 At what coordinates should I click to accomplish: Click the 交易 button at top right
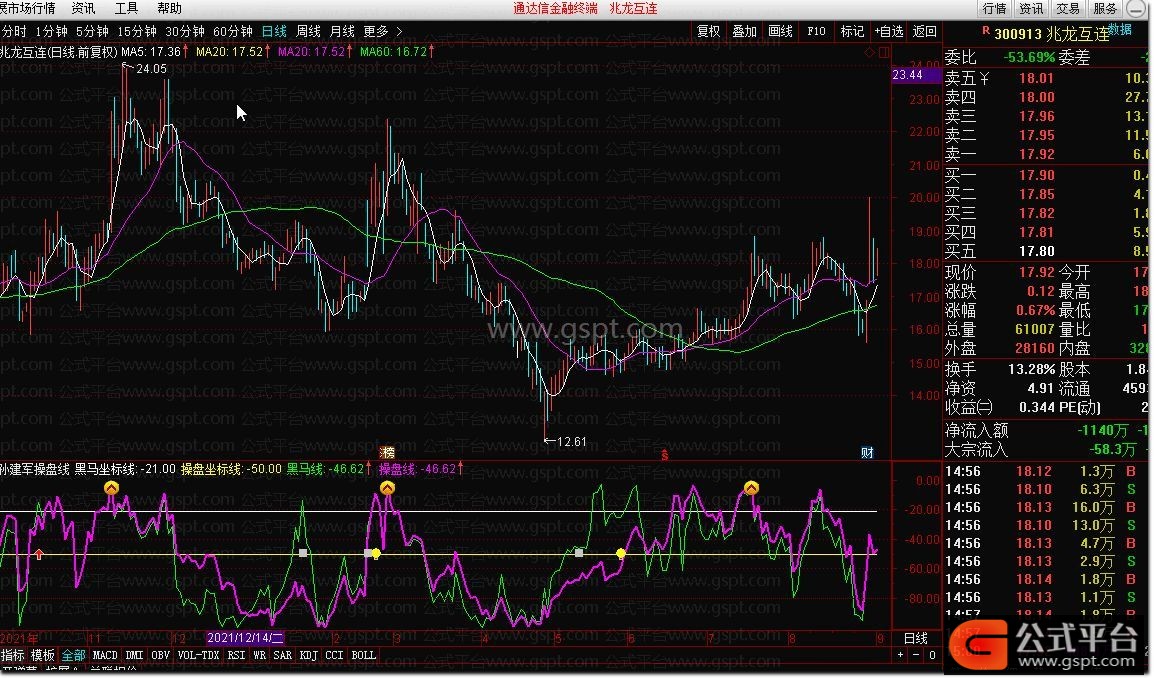coord(1068,8)
